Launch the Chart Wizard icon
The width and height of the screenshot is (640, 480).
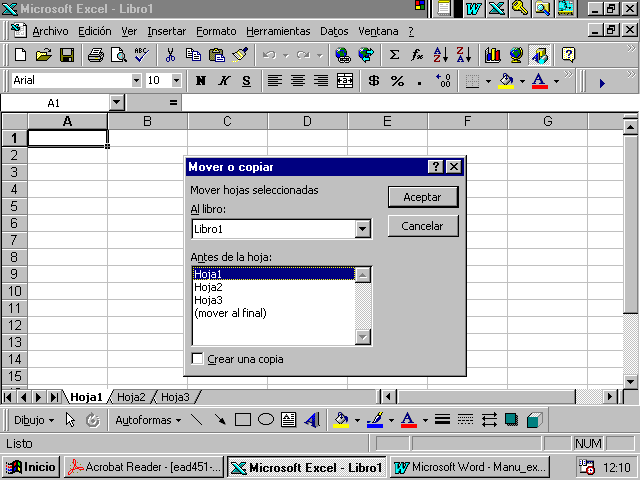pos(493,55)
